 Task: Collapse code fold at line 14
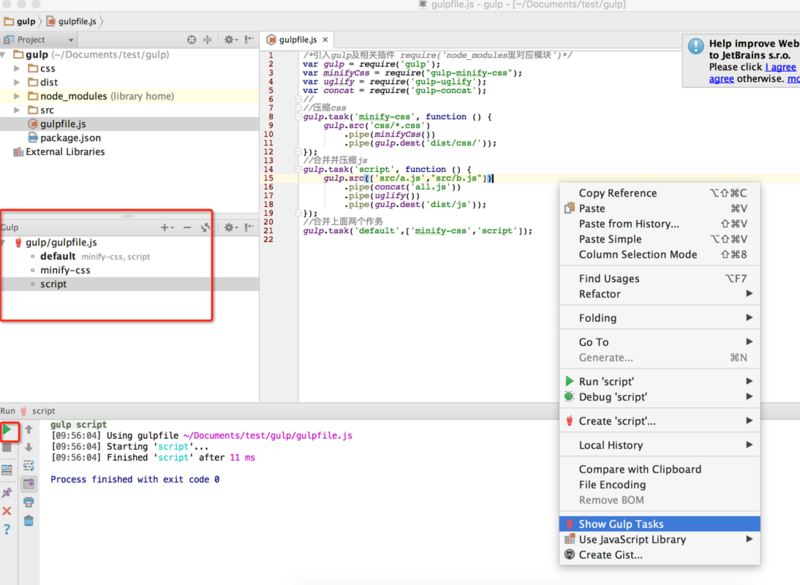[298, 169]
